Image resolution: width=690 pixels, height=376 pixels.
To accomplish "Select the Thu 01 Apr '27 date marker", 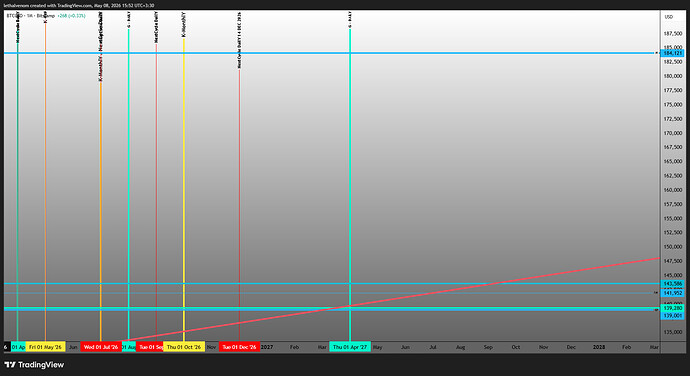I will [x=350, y=347].
